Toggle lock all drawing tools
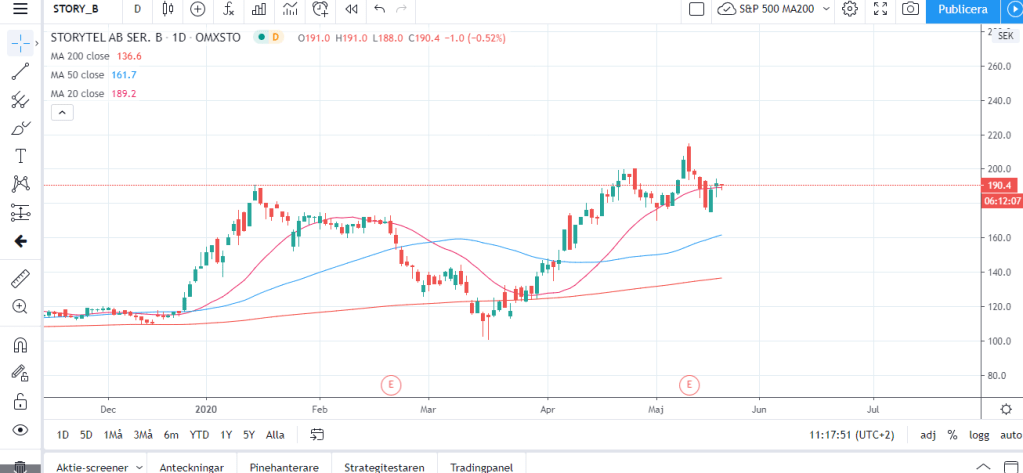This screenshot has width=1023, height=473. coord(20,401)
